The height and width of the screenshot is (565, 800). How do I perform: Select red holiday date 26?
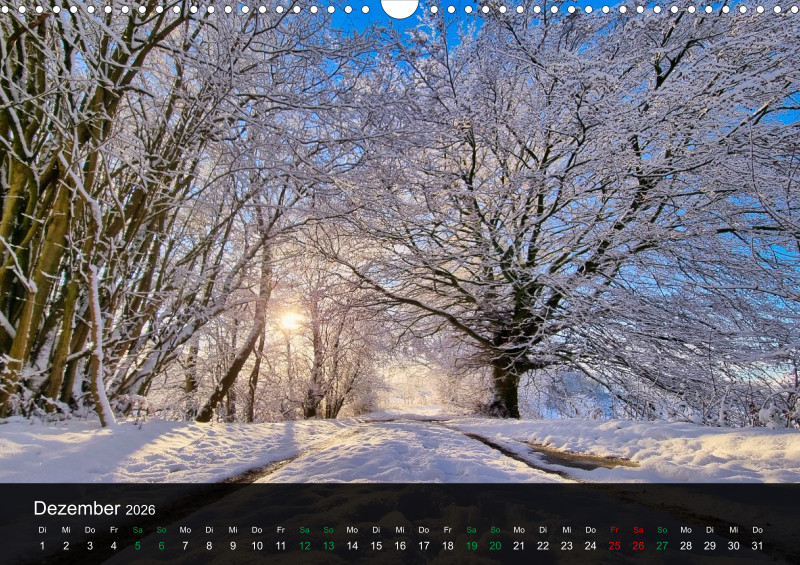coord(638,546)
